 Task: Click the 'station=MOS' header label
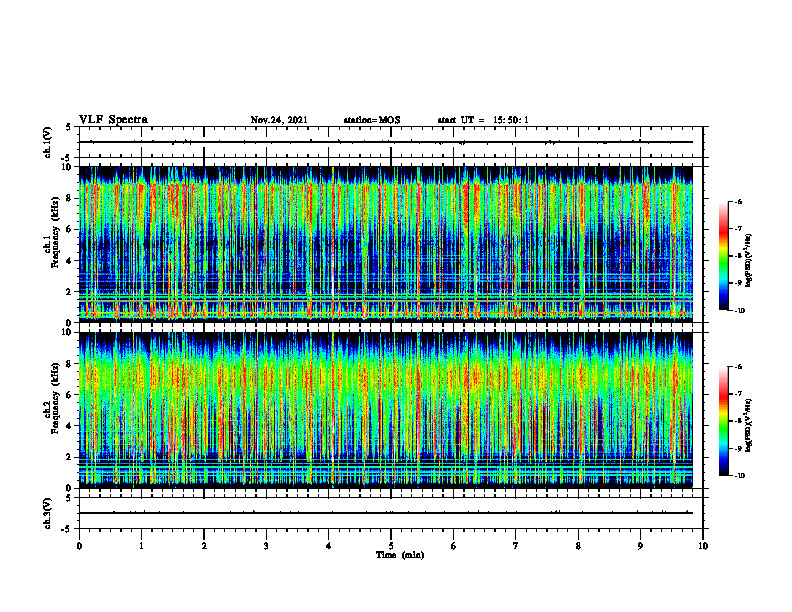coord(372,120)
